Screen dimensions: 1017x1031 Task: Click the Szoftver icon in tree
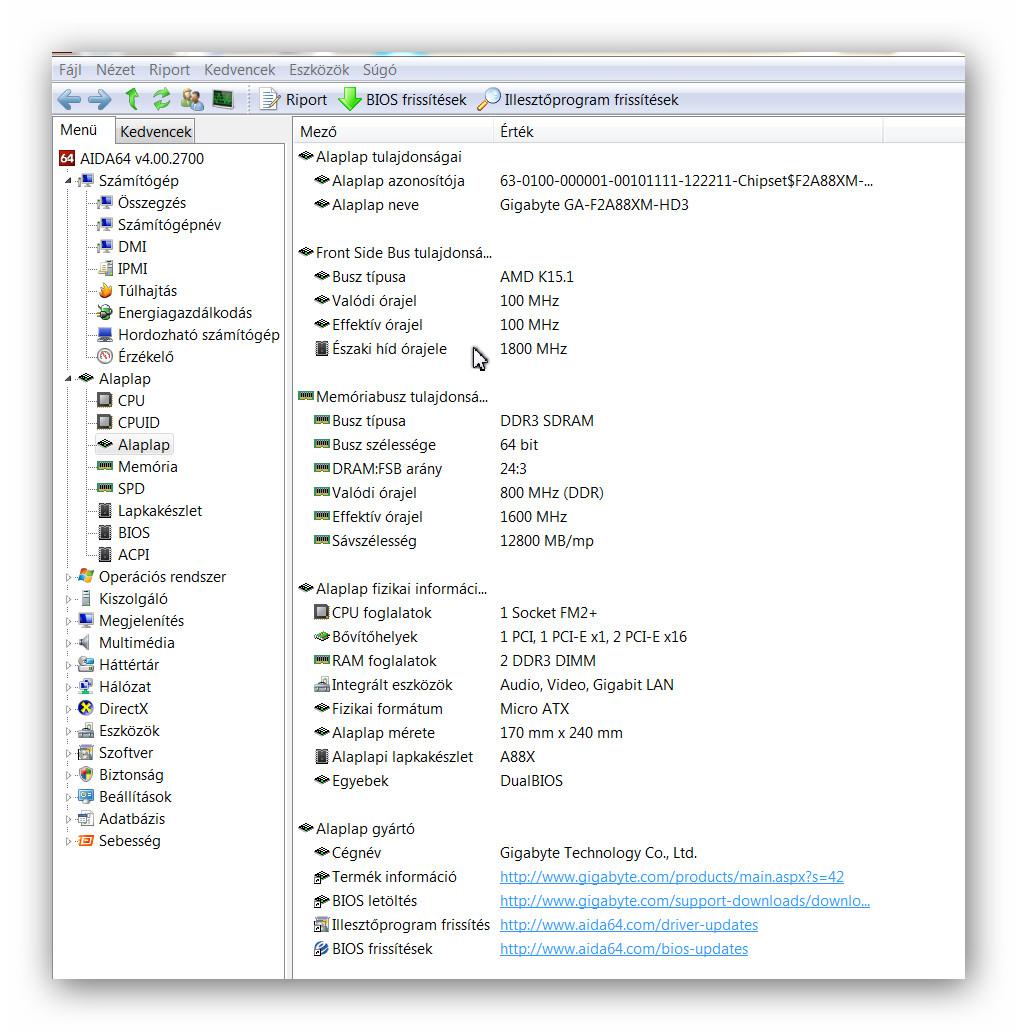(85, 753)
